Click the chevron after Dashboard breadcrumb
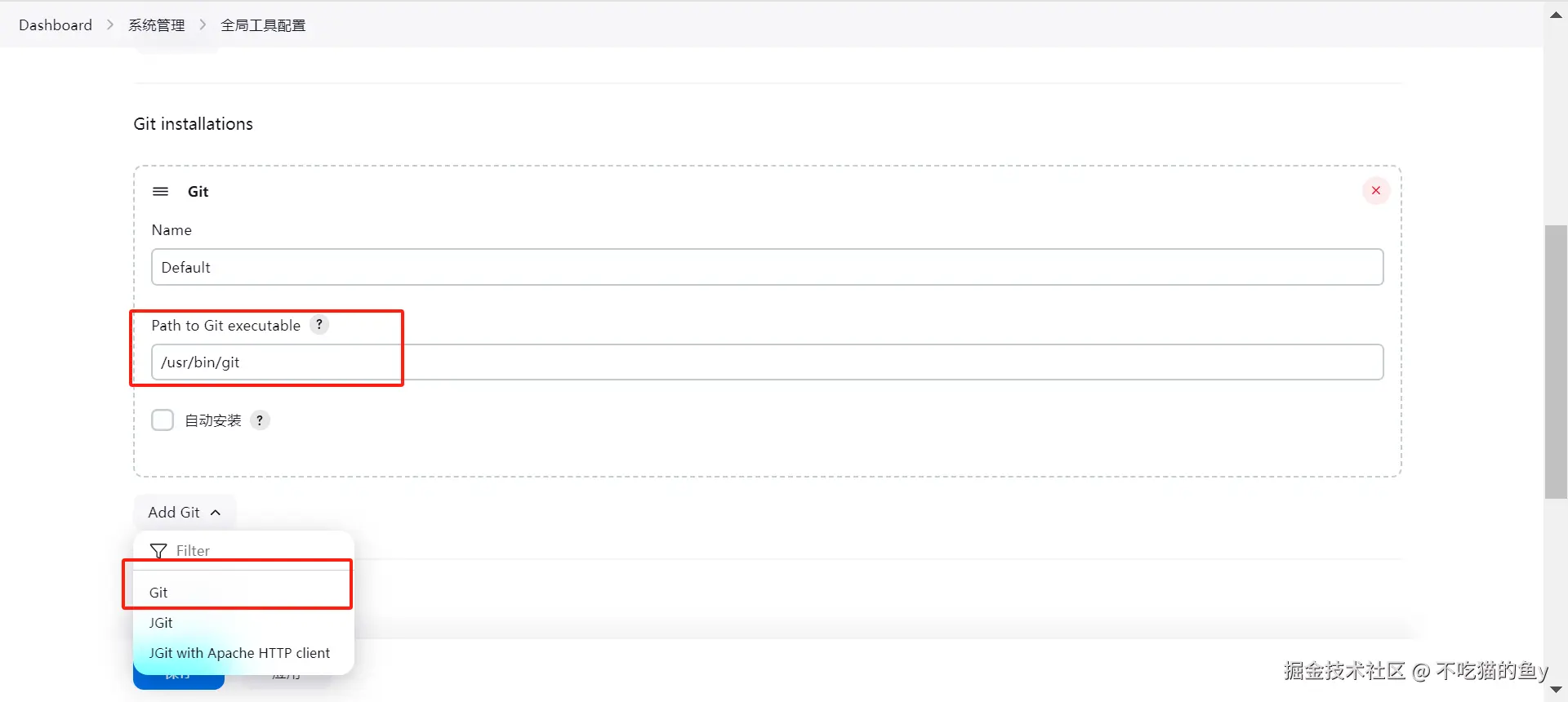 point(110,25)
